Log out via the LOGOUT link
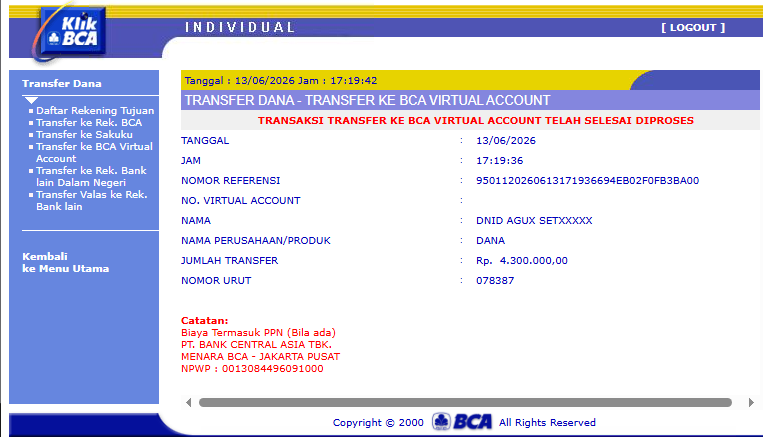 coord(693,28)
